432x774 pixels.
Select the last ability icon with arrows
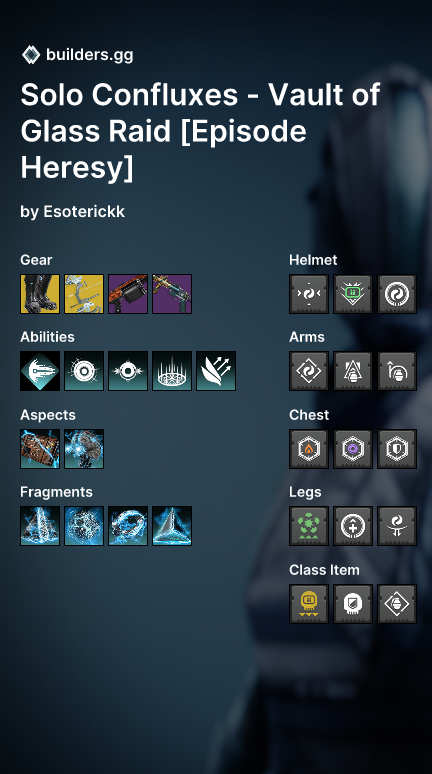[216, 371]
